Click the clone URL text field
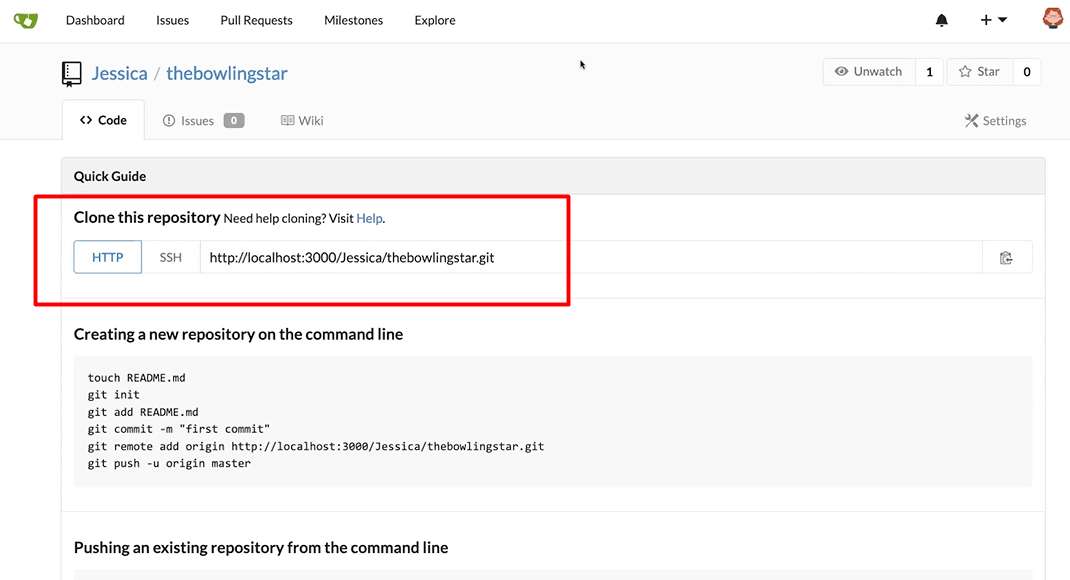 pyautogui.click(x=590, y=257)
